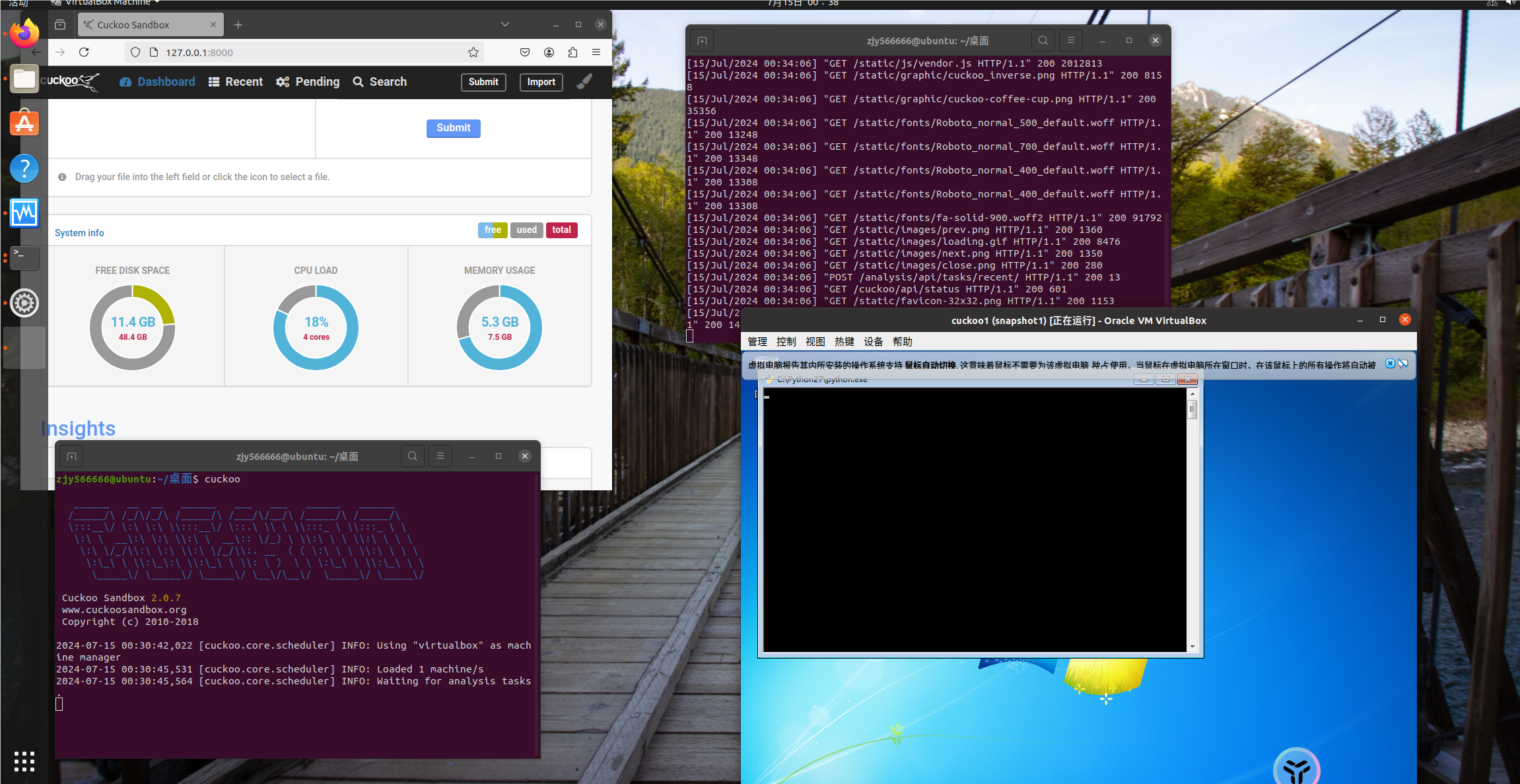Image resolution: width=1520 pixels, height=784 pixels.
Task: Add new tab in the upper-right terminal
Action: point(702,40)
